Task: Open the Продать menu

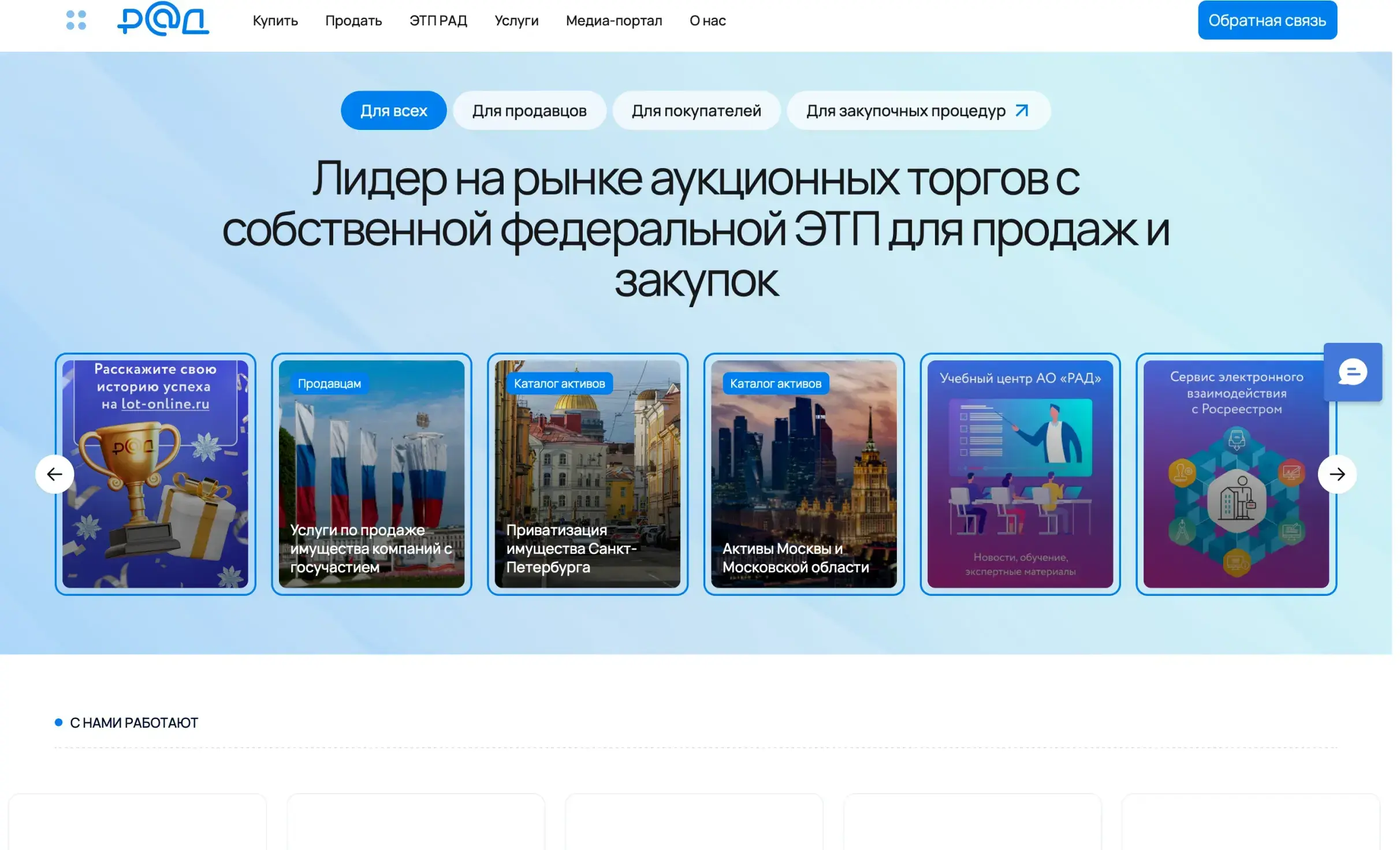Action: tap(354, 21)
